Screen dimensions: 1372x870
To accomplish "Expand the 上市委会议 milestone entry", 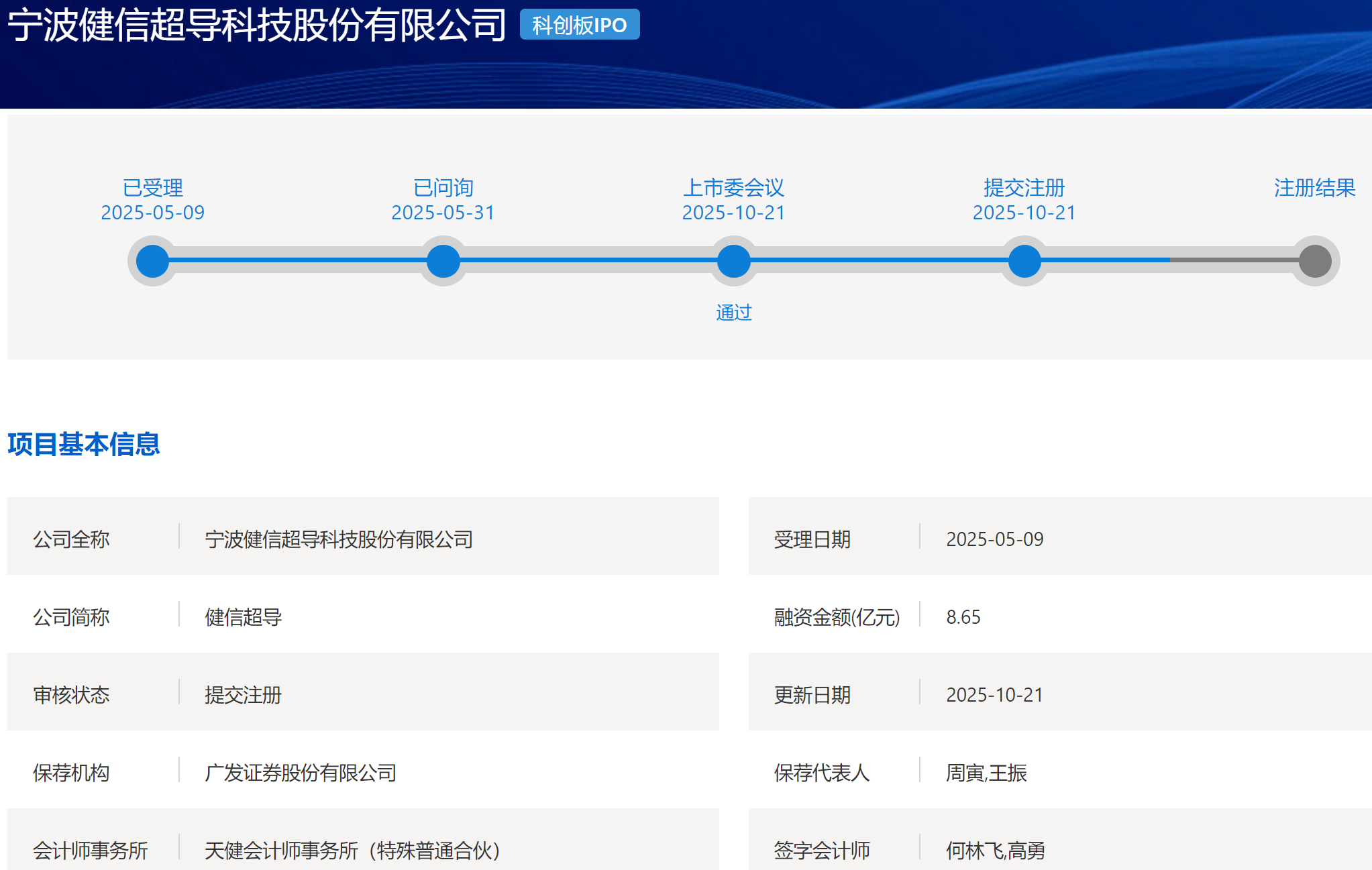I will coord(735,188).
